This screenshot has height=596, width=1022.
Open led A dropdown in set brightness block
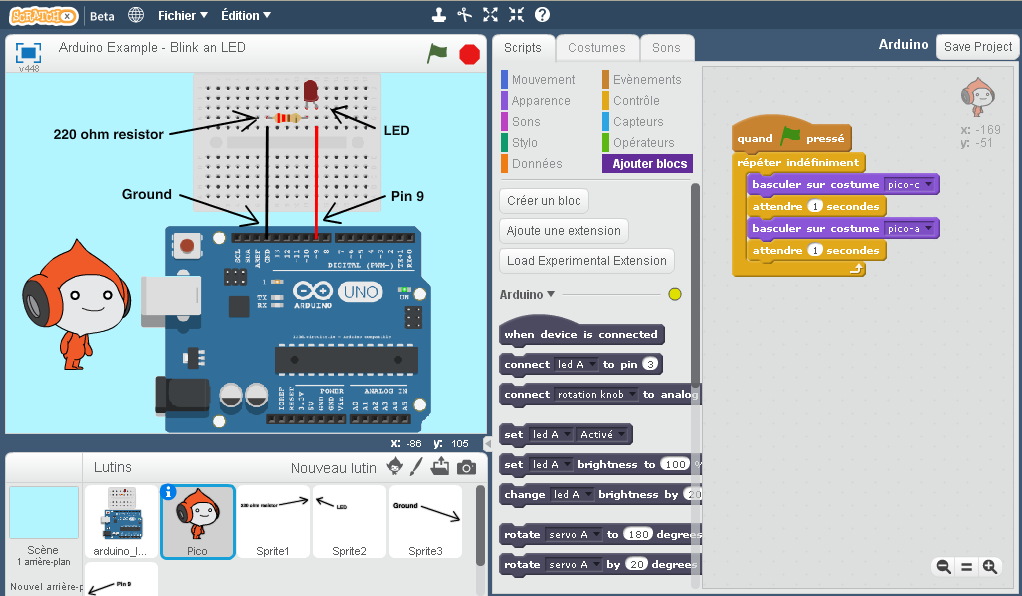click(x=551, y=464)
